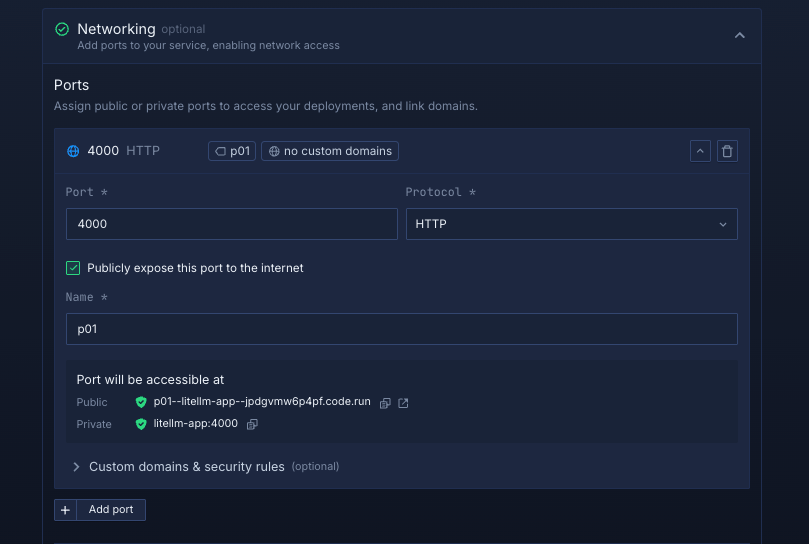Click the p01--litellm-app public URL text
Image resolution: width=809 pixels, height=544 pixels.
pos(262,402)
